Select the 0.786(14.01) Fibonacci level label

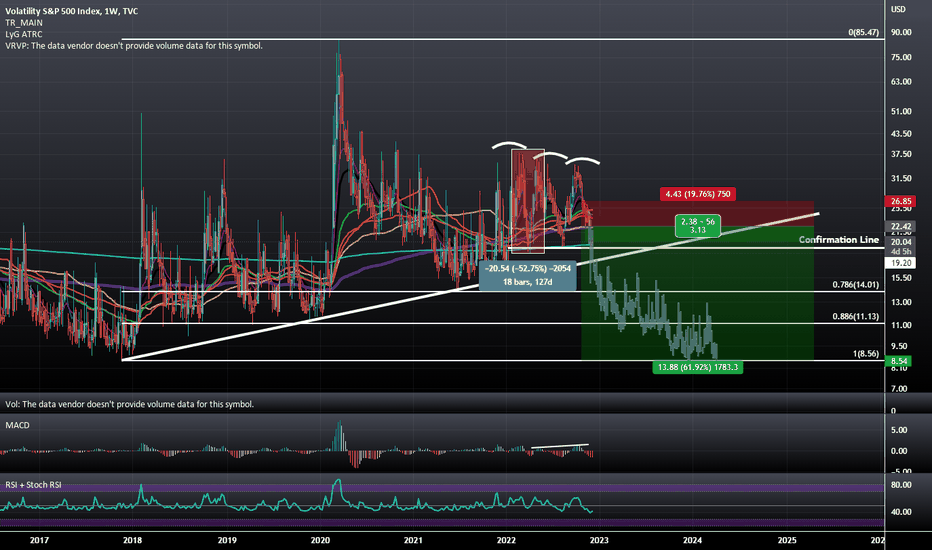(855, 285)
